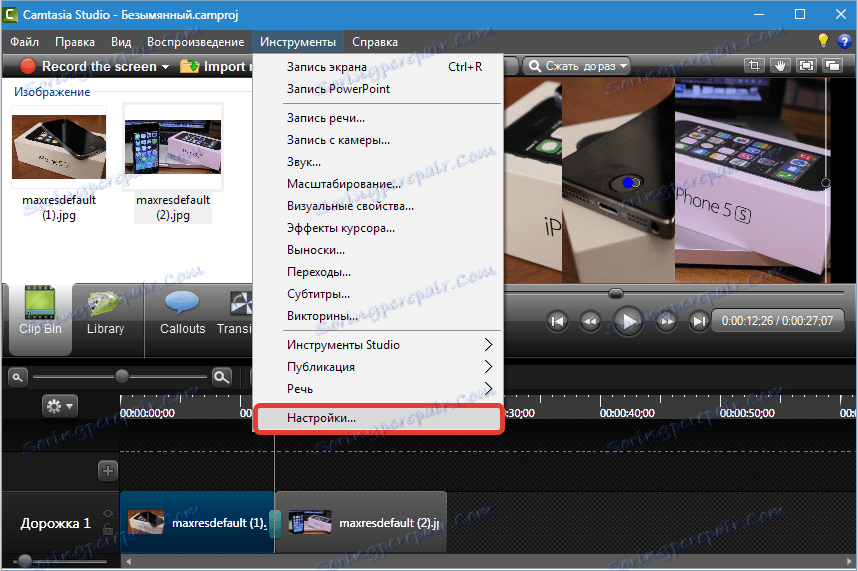Select maxresdefault (2).jpg thumbnail in Clip Bin
The height and width of the screenshot is (571, 858).
[173, 147]
